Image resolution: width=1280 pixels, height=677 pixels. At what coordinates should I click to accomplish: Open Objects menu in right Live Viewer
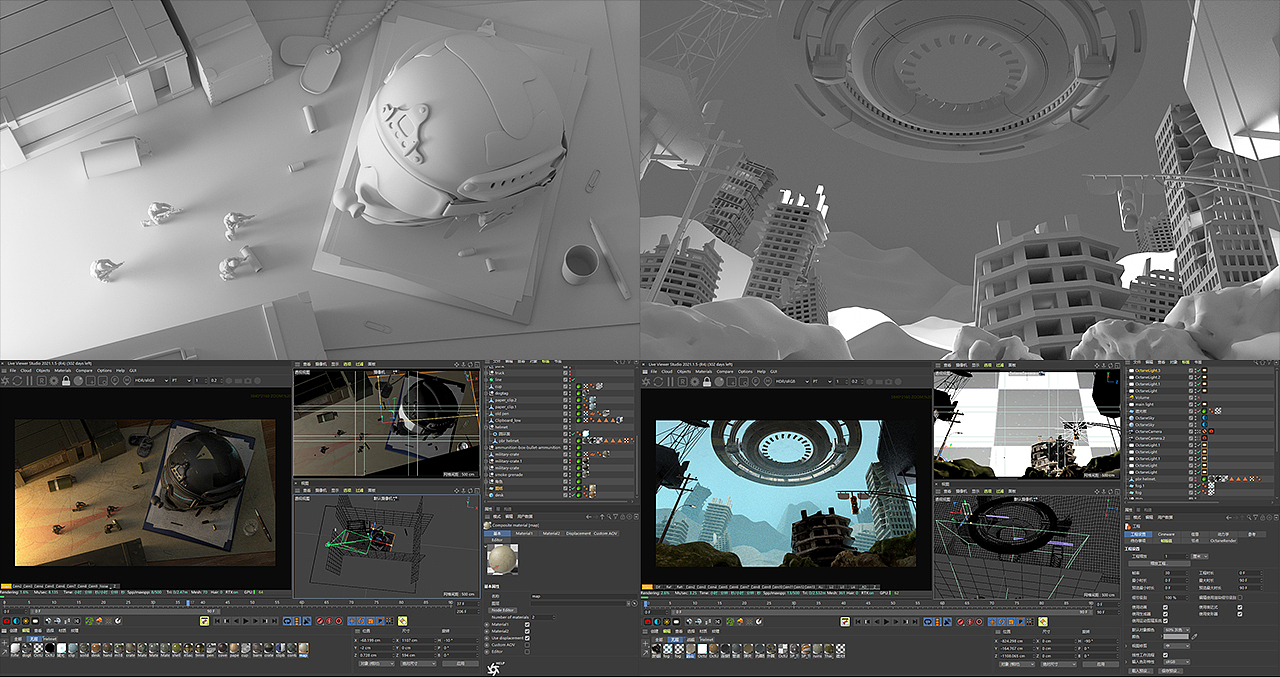[x=685, y=371]
